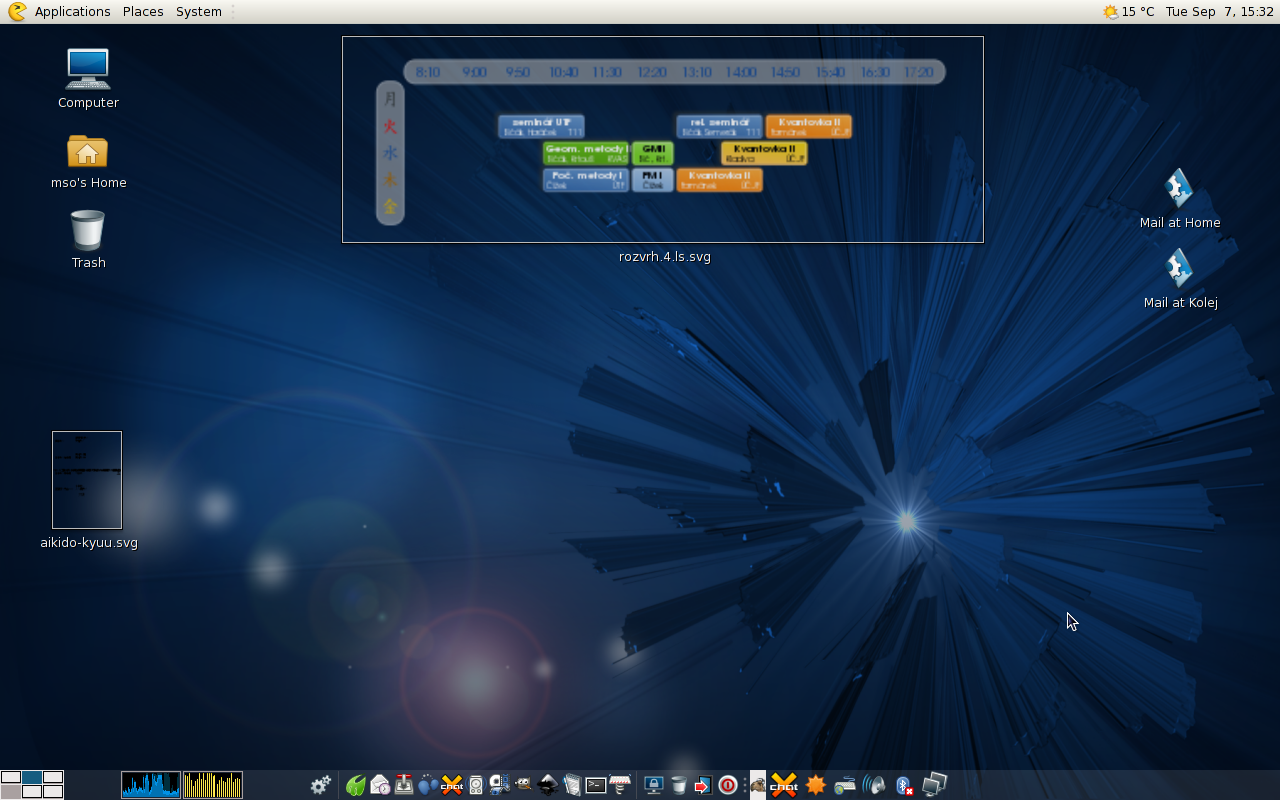Launch the blue footprints application
Viewport: 1280px width, 800px height.
(x=428, y=785)
